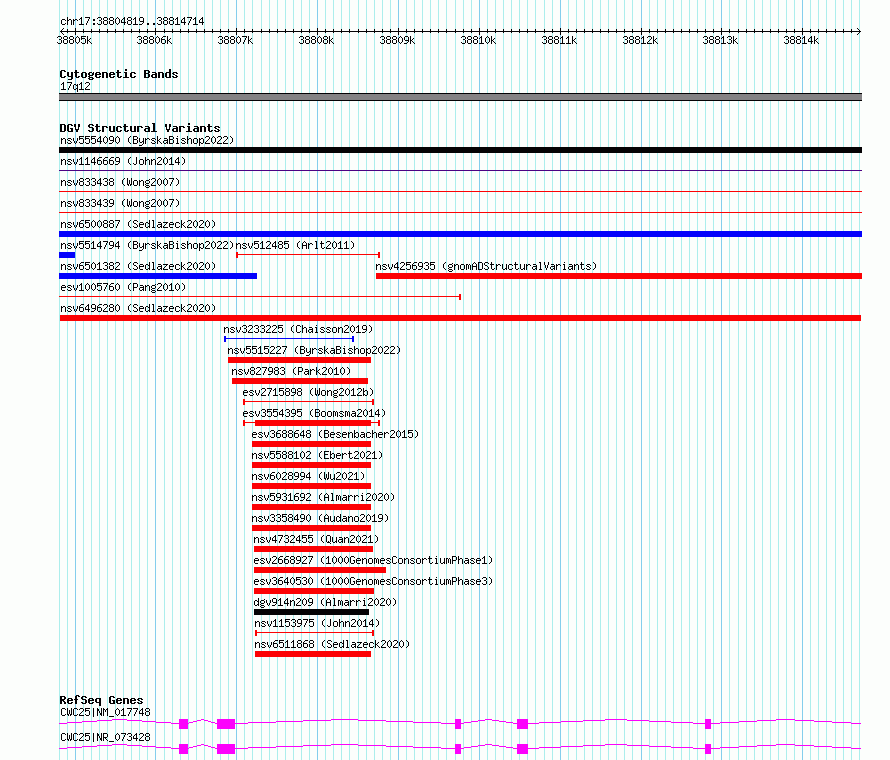Click esv3640530 (1000GenomesConsortiumPhase3) label
890x760 pixels.
pos(373,581)
